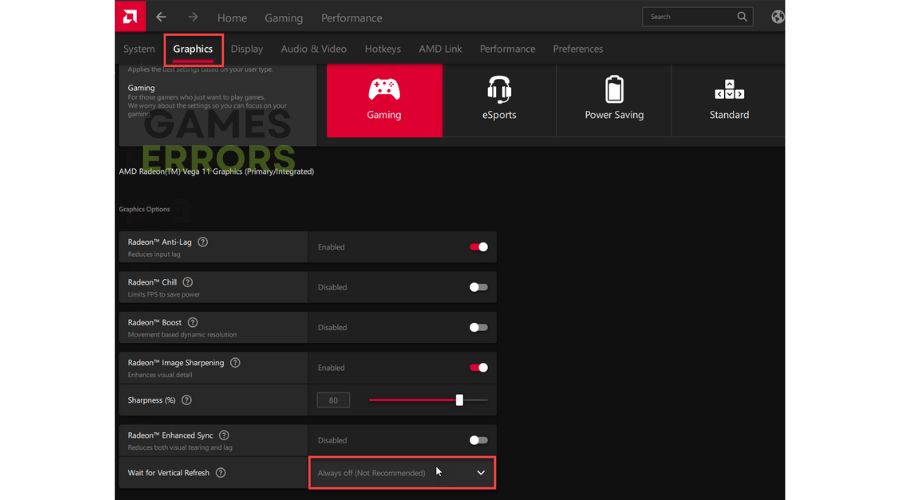Viewport: 900px width, 500px height.
Task: Click the Wait for Vertical Refresh label
Action: [x=168, y=473]
